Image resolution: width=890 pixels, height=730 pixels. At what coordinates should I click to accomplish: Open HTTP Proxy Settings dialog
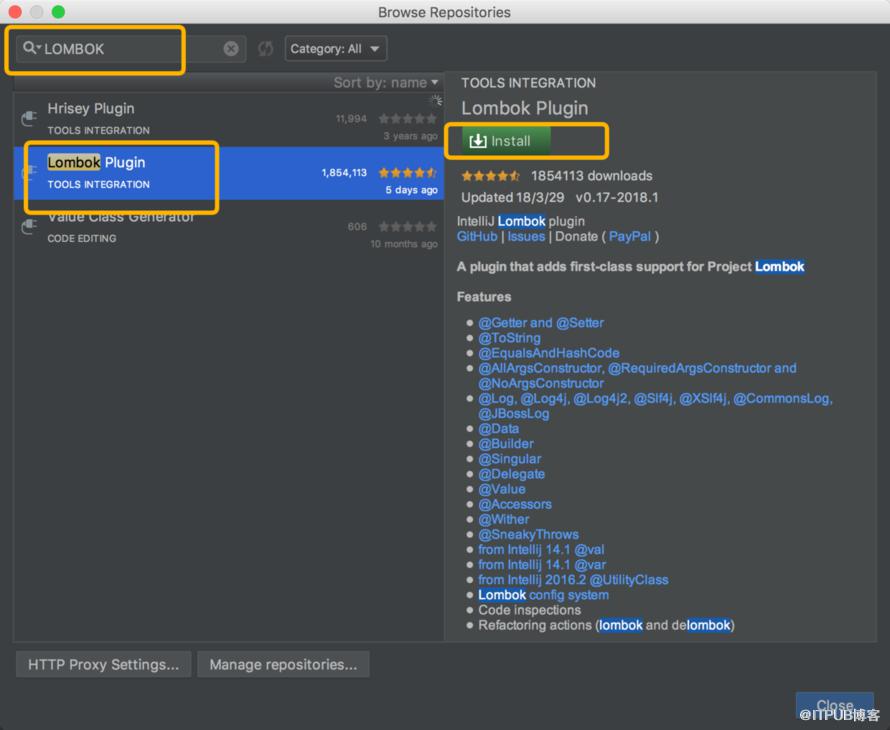click(103, 664)
